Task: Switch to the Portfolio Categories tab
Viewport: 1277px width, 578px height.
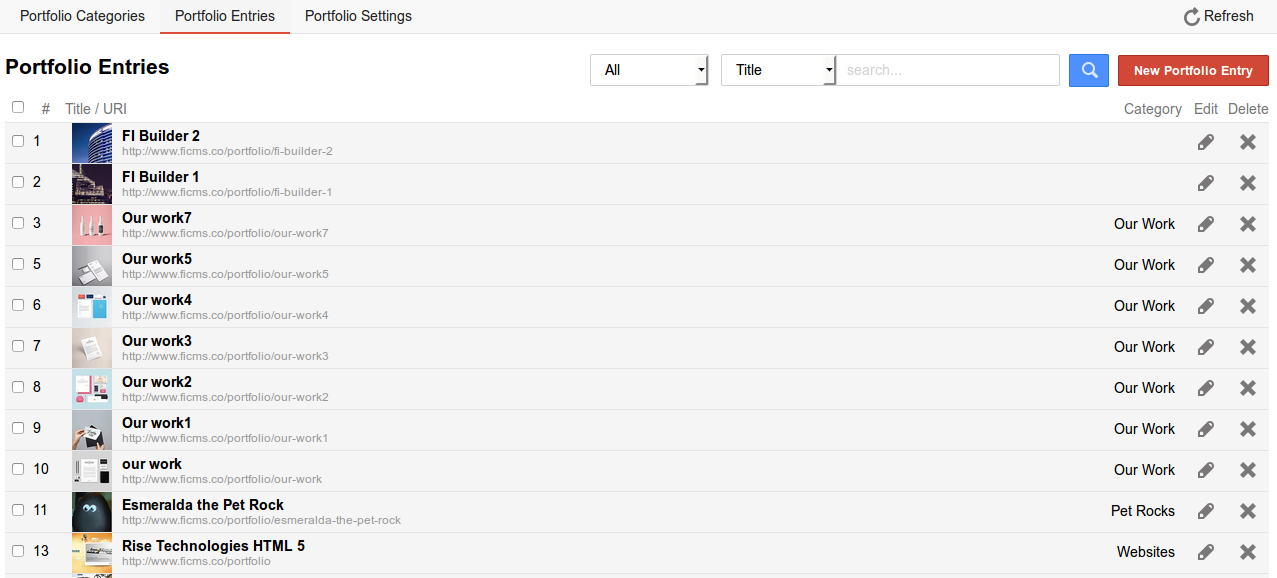Action: (x=82, y=16)
